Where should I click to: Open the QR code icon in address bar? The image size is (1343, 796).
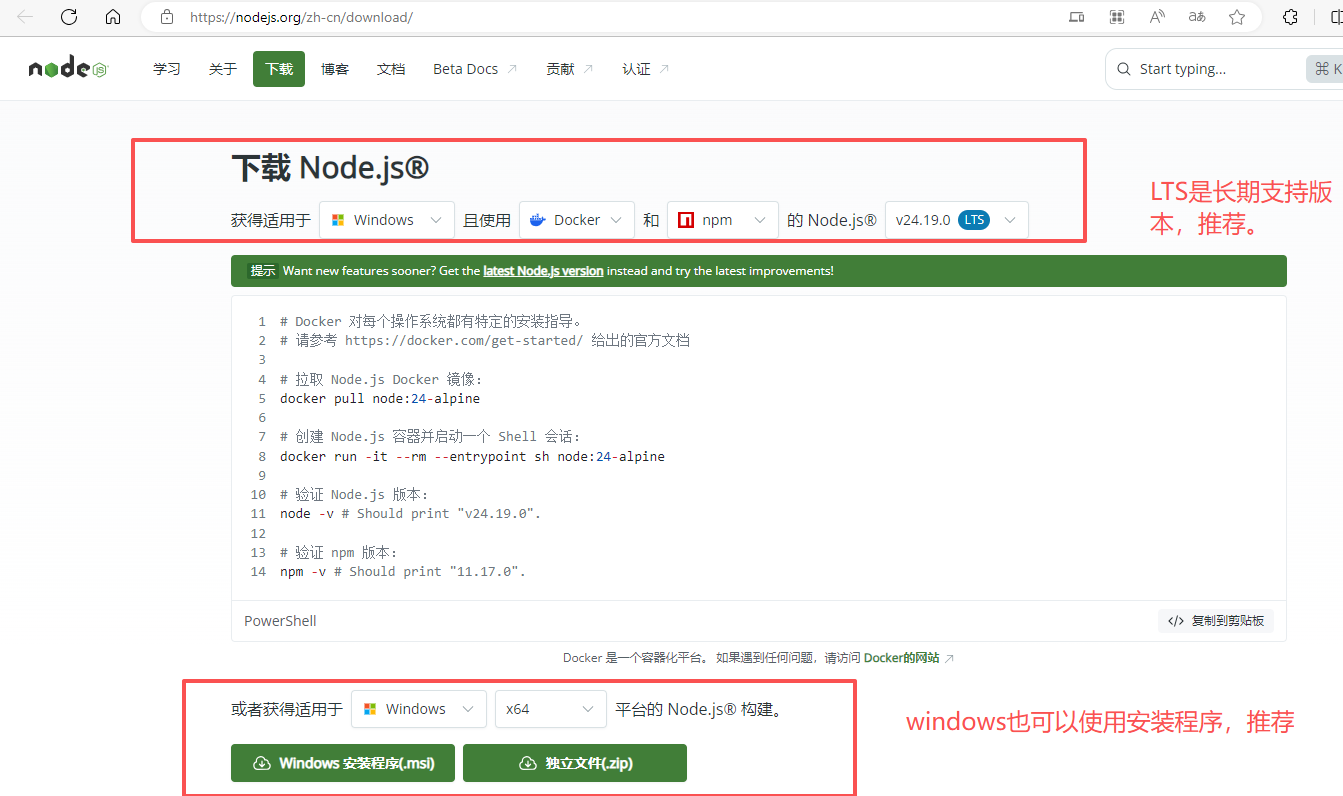pos(1117,17)
